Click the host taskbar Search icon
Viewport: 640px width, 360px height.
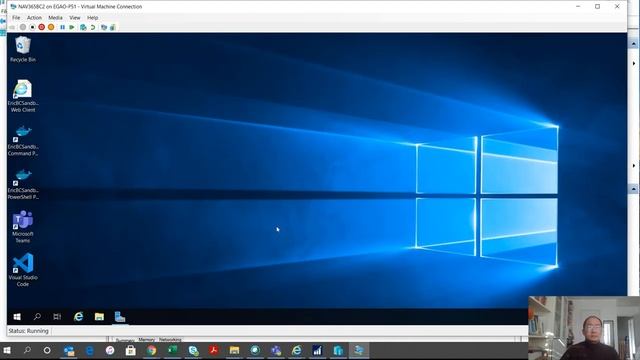point(27,350)
